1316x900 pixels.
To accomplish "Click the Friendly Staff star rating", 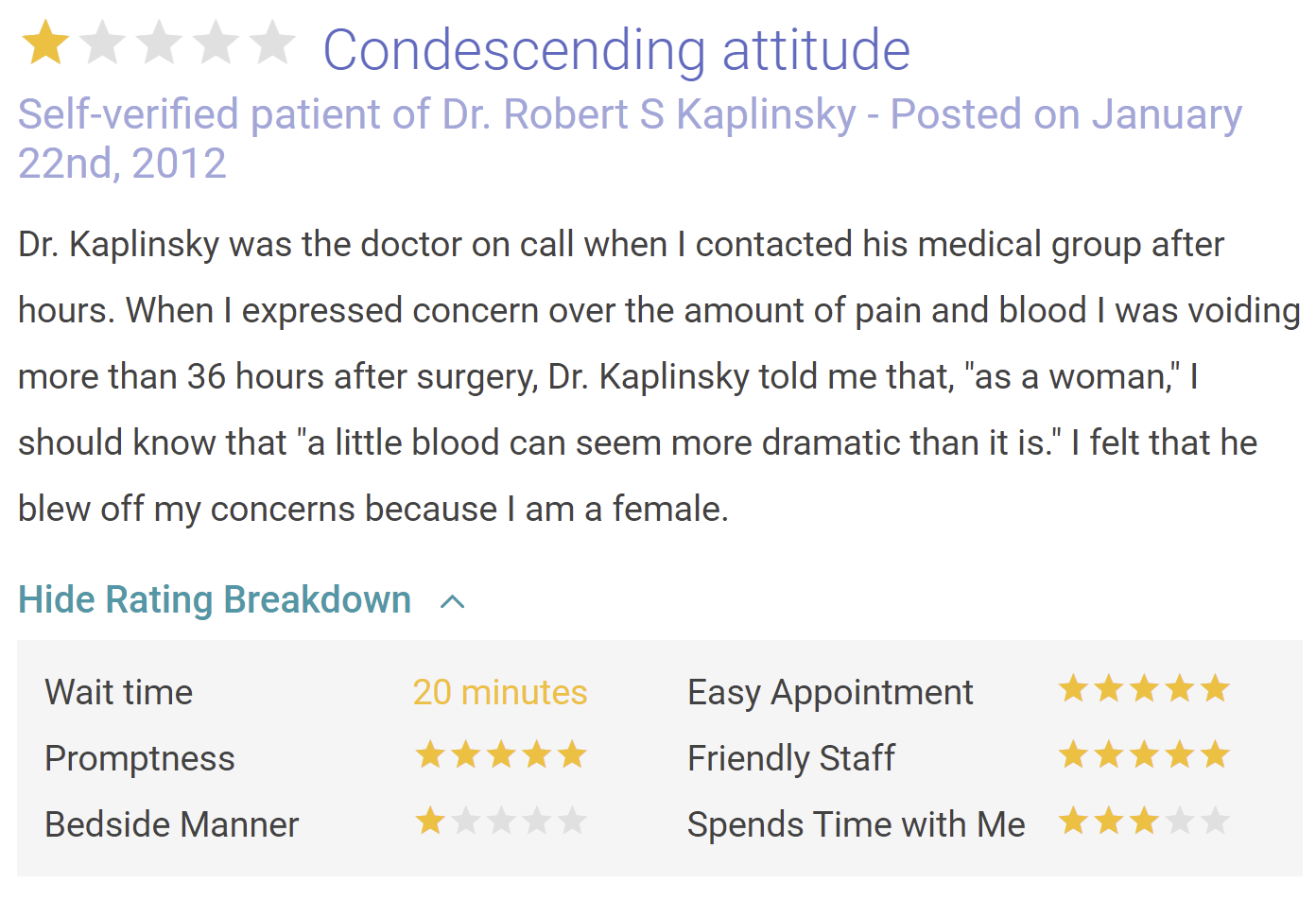I will point(1143,755).
